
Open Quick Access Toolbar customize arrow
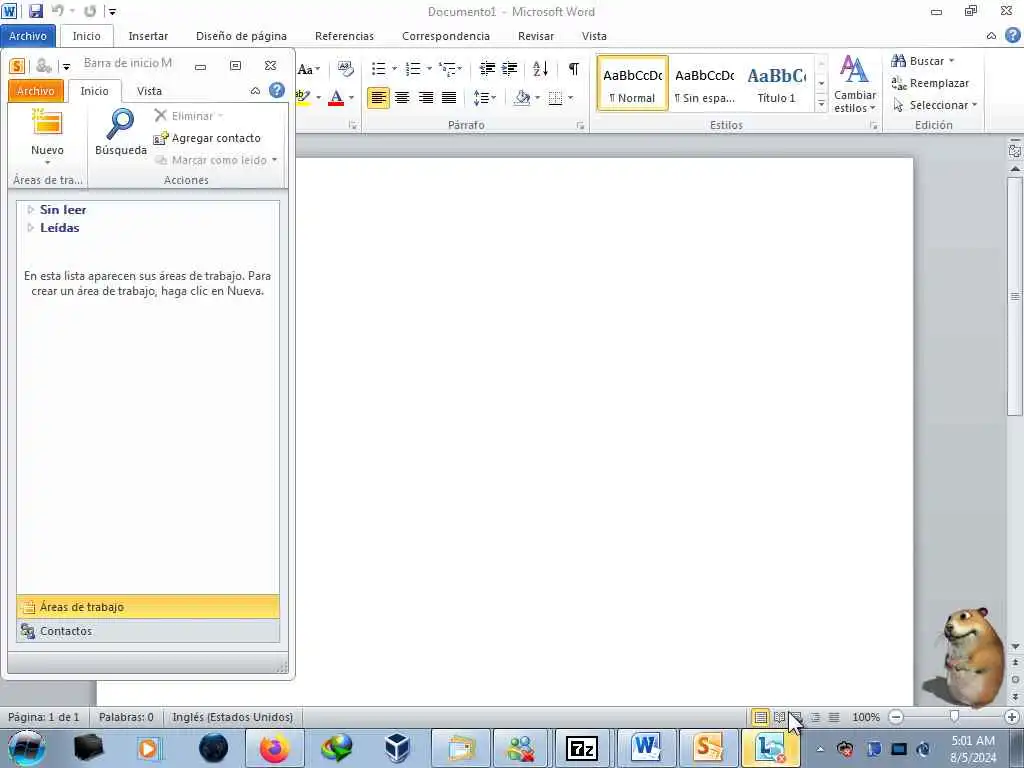point(112,12)
